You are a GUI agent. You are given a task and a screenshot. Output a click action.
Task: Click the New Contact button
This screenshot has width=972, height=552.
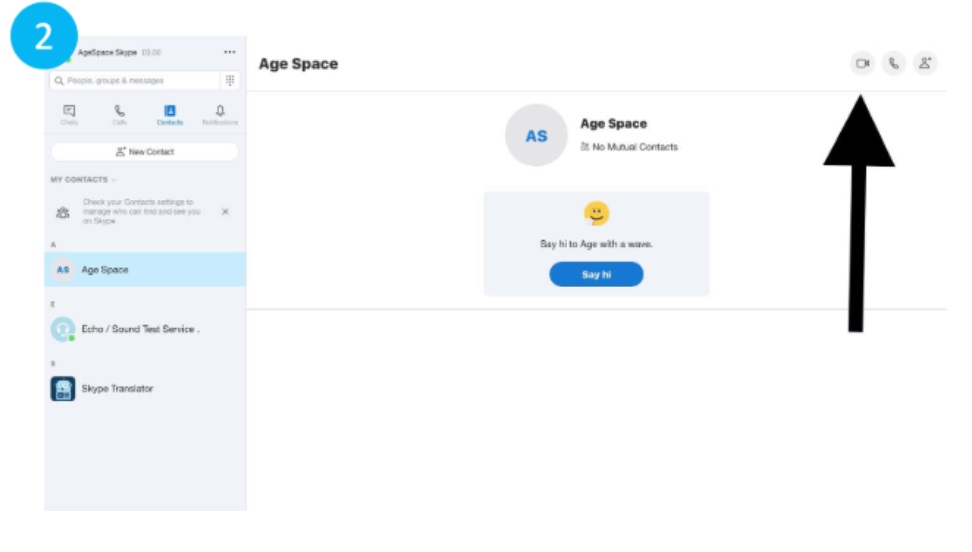tap(145, 151)
